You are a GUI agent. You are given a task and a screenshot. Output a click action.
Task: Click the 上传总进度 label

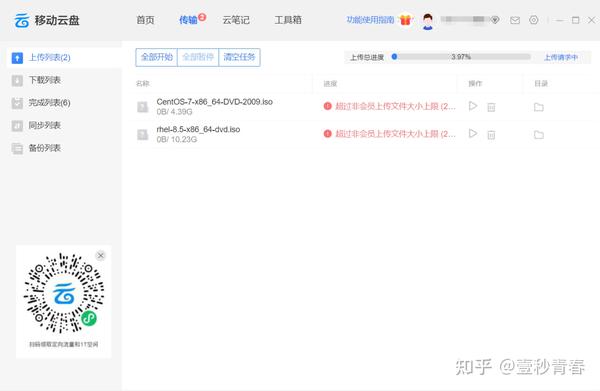(367, 57)
